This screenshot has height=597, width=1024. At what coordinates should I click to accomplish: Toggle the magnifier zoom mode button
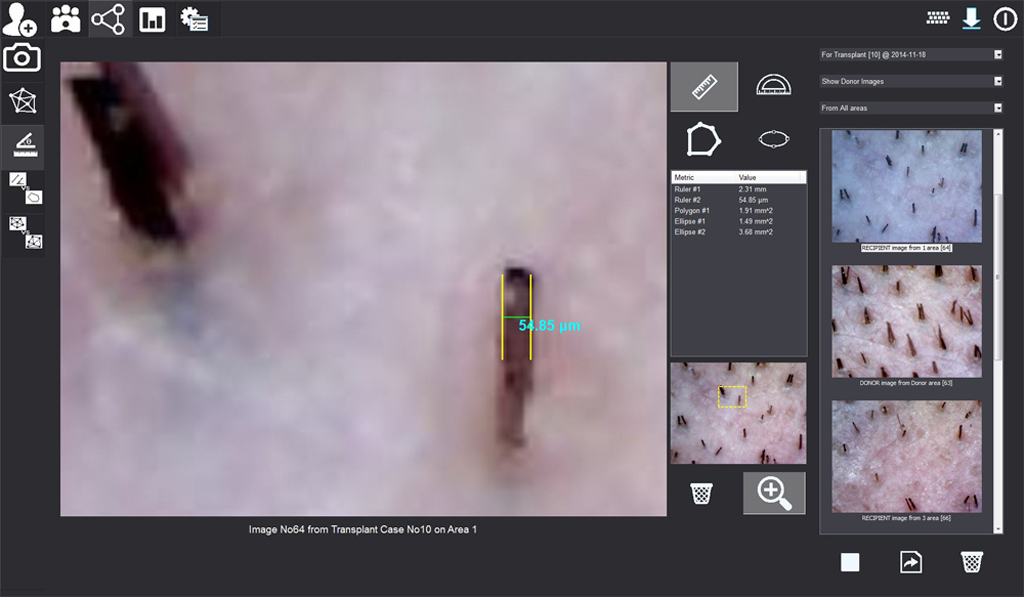point(773,493)
